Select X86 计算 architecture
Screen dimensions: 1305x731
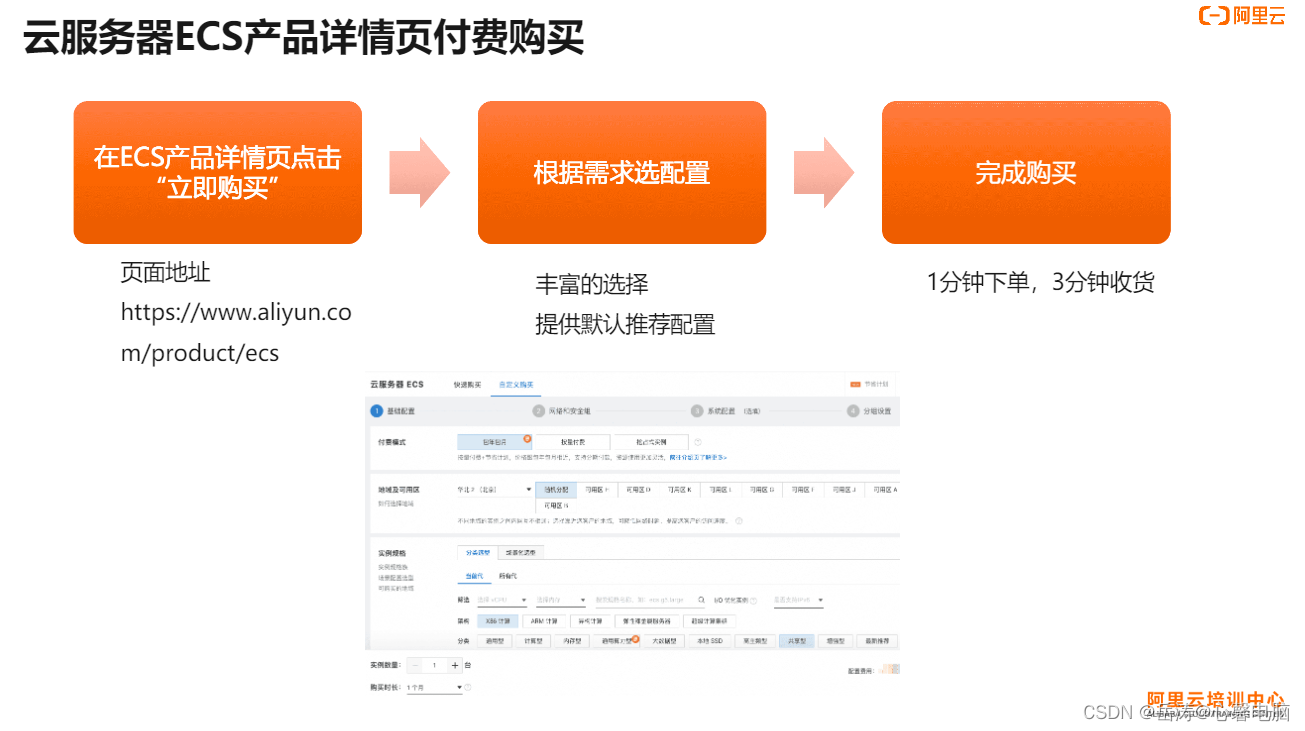[x=498, y=621]
